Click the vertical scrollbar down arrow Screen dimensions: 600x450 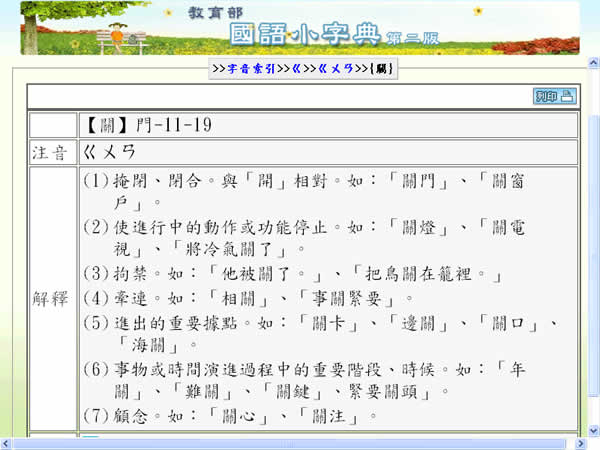click(593, 430)
